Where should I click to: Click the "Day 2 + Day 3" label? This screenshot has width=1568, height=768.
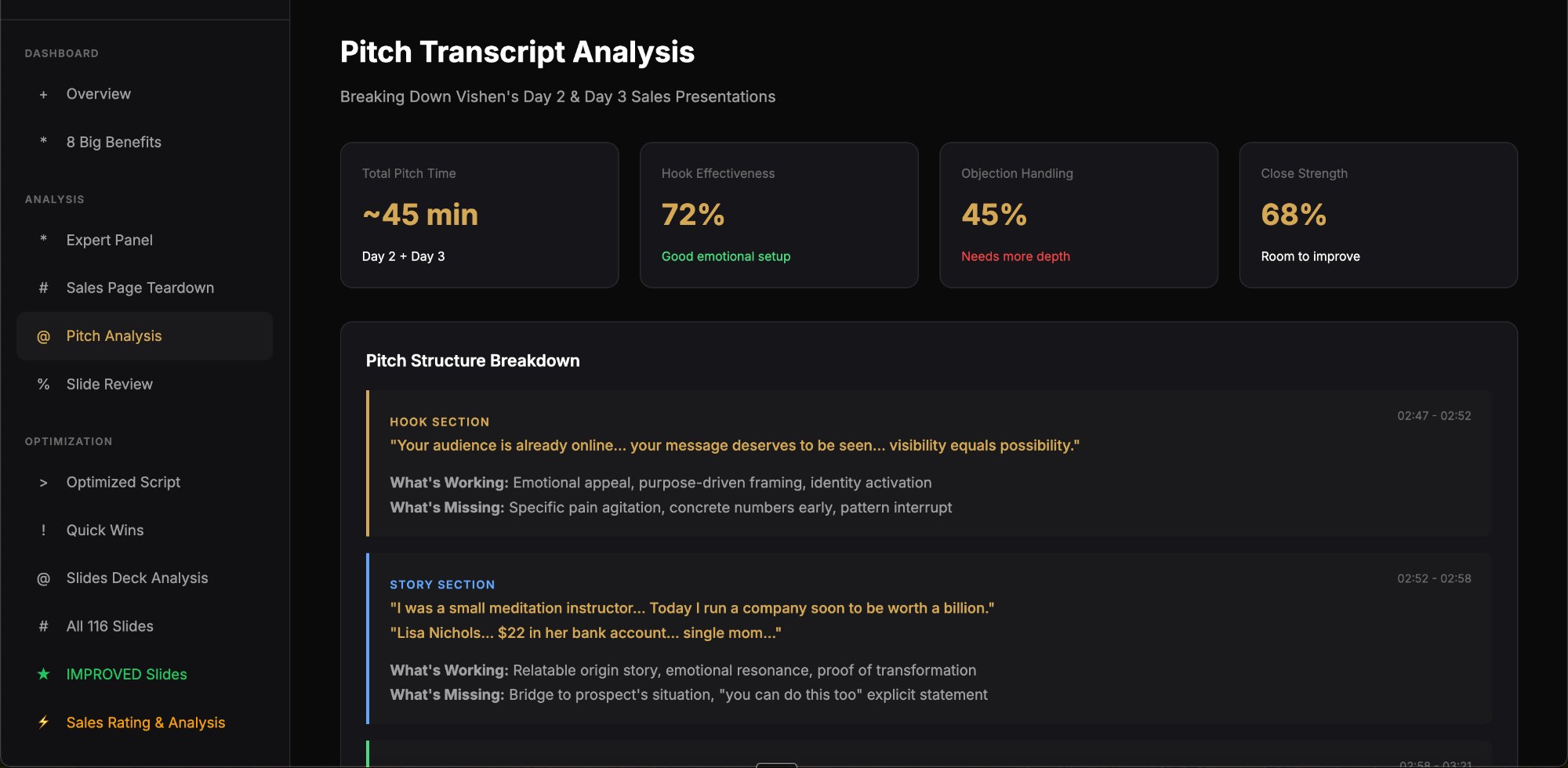[x=403, y=256]
